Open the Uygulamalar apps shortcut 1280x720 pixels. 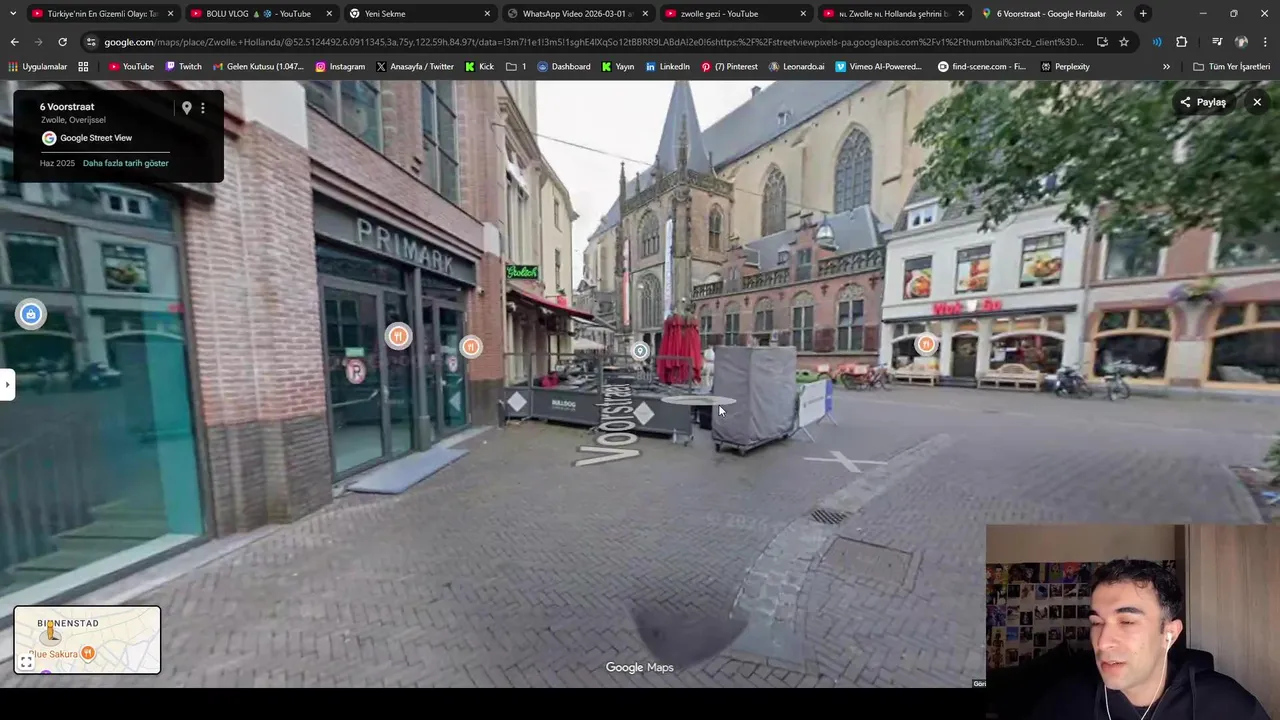pos(36,67)
